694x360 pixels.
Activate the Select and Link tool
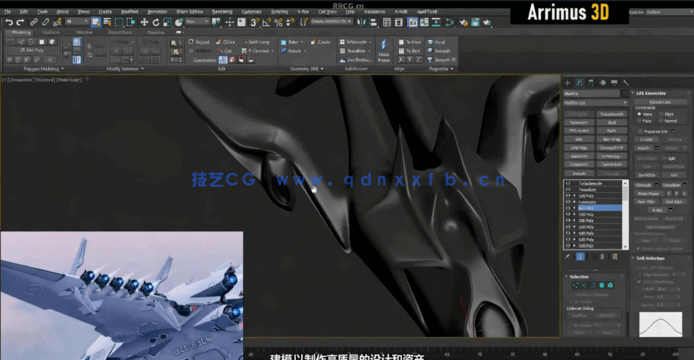click(x=34, y=22)
